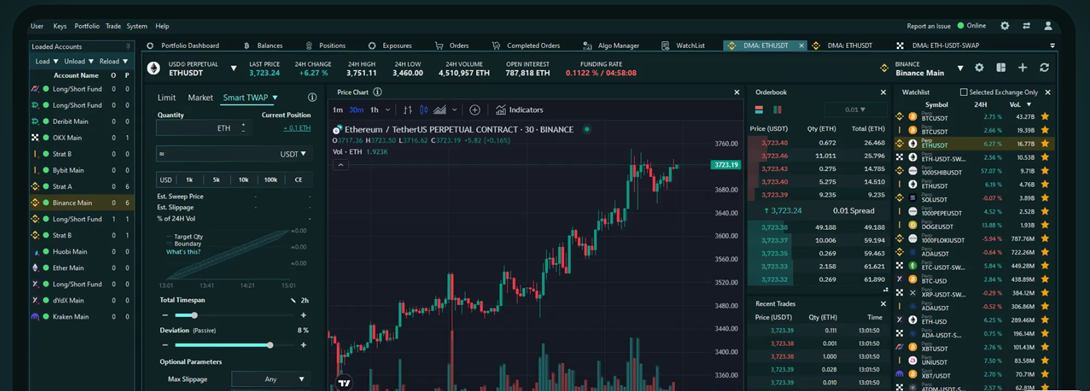The width and height of the screenshot is (1090, 391).
Task: Select the area chart style icon
Action: coord(440,110)
